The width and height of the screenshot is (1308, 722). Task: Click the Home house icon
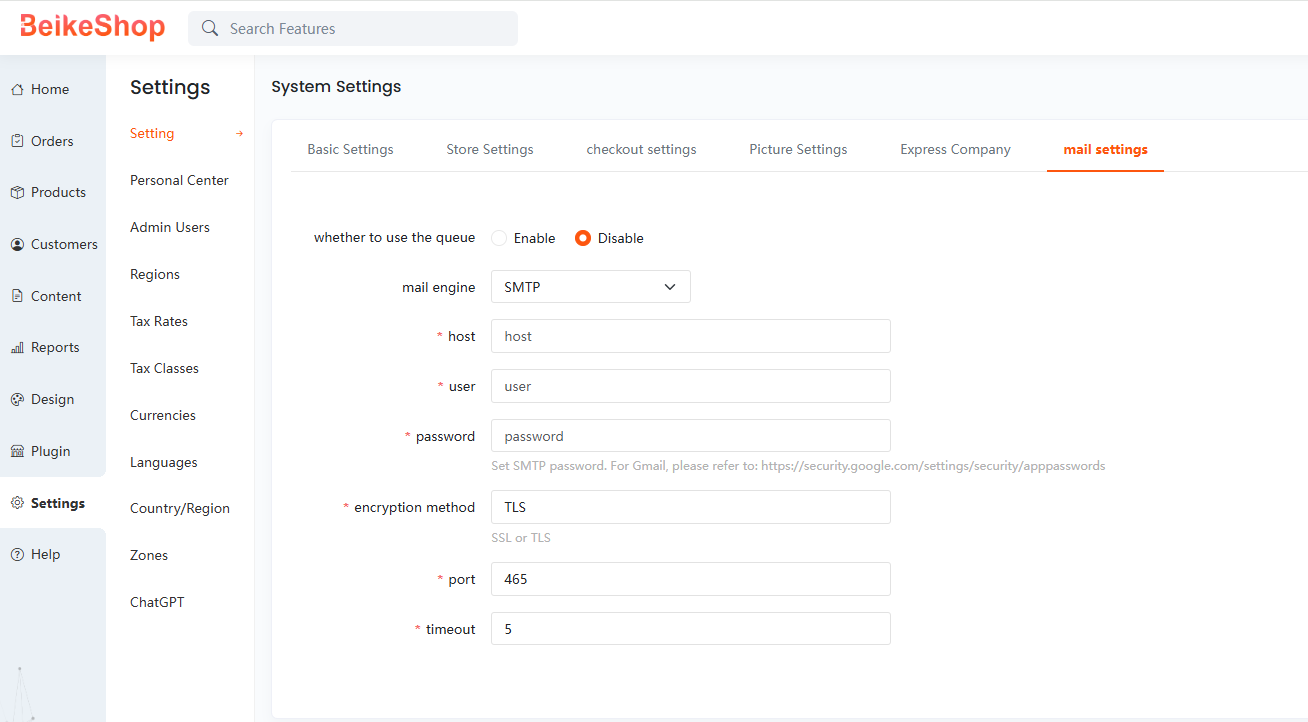17,90
